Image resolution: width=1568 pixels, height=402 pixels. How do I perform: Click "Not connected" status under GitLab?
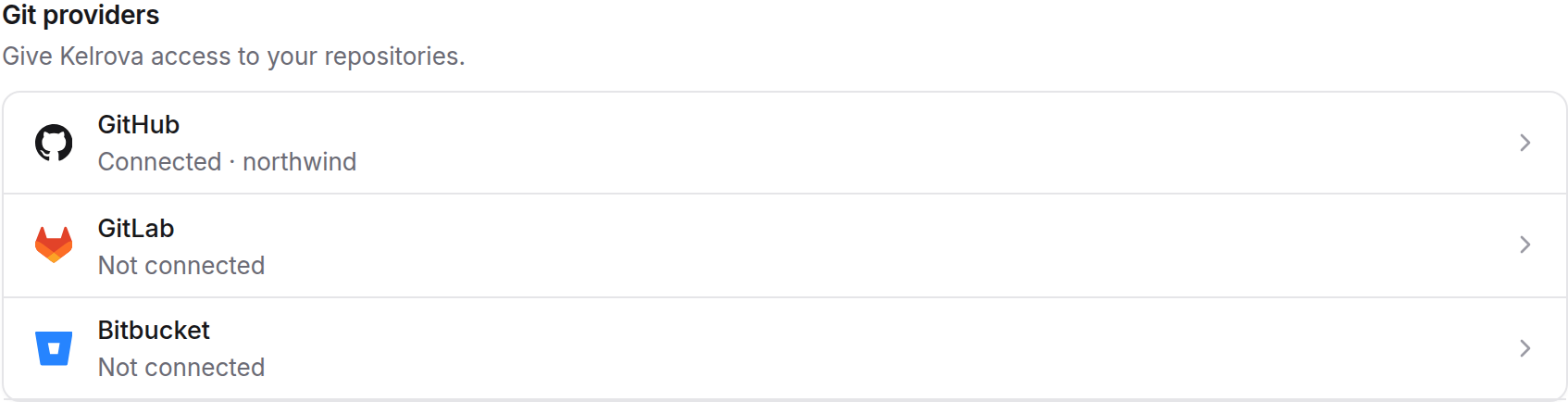click(181, 266)
